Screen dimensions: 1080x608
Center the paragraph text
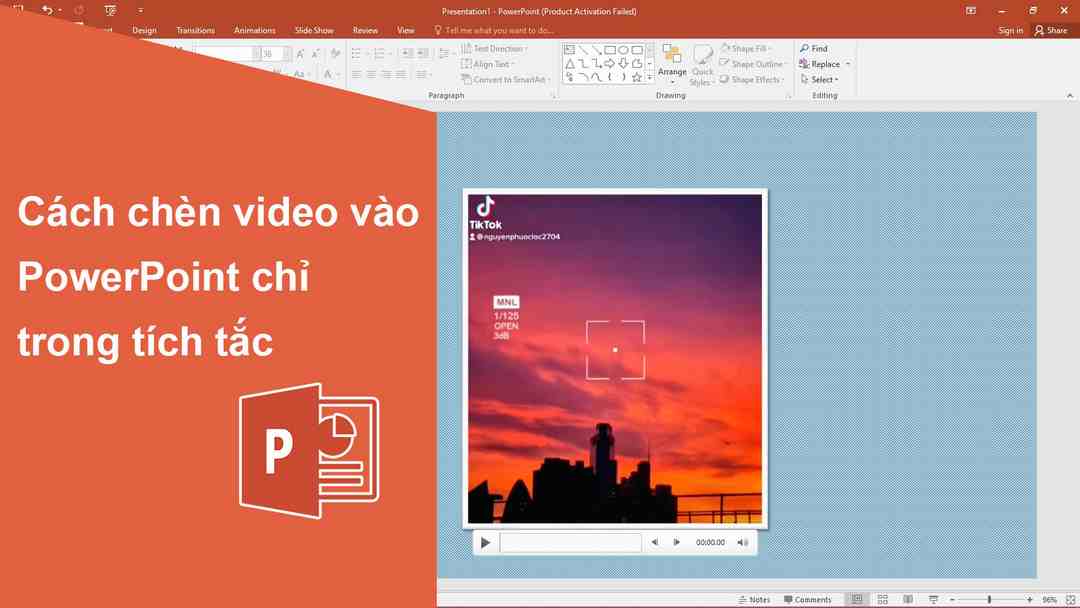371,74
